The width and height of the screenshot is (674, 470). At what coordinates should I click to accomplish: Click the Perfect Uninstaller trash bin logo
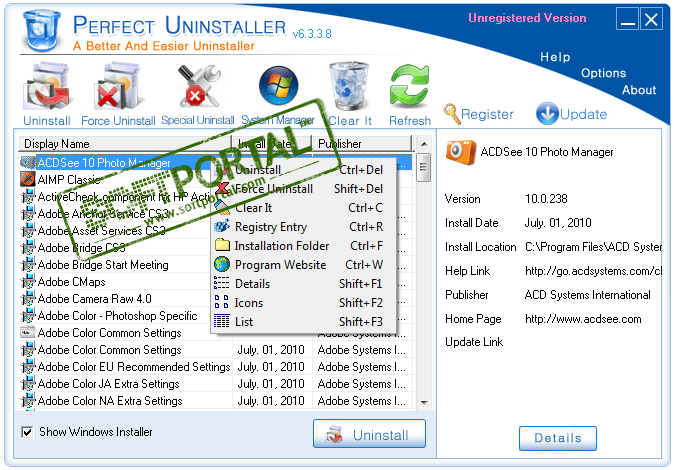pos(41,30)
